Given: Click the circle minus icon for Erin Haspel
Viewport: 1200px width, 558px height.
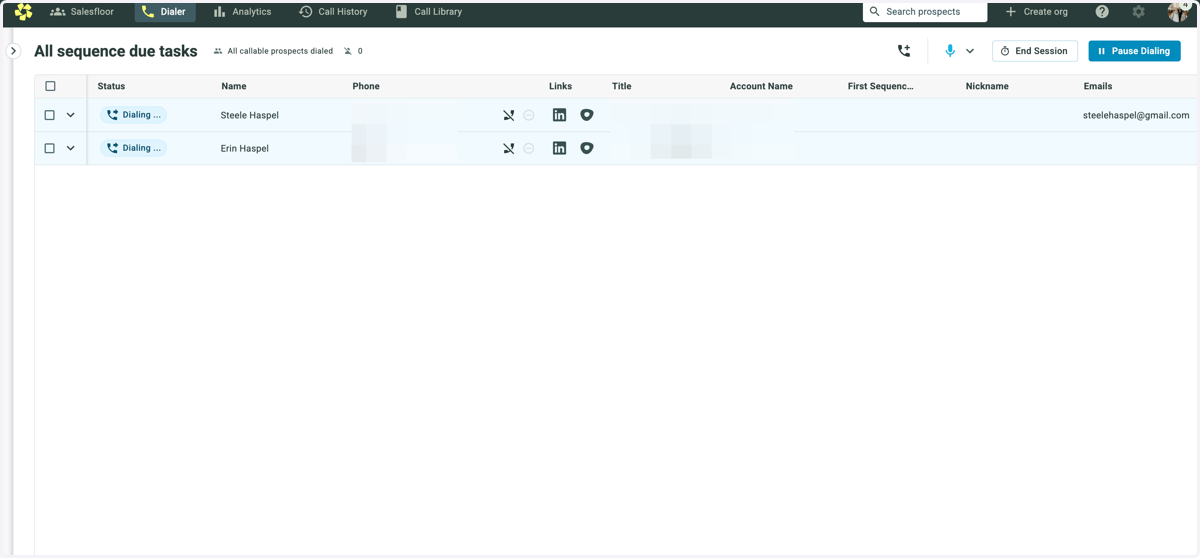Looking at the screenshot, I should [x=529, y=148].
